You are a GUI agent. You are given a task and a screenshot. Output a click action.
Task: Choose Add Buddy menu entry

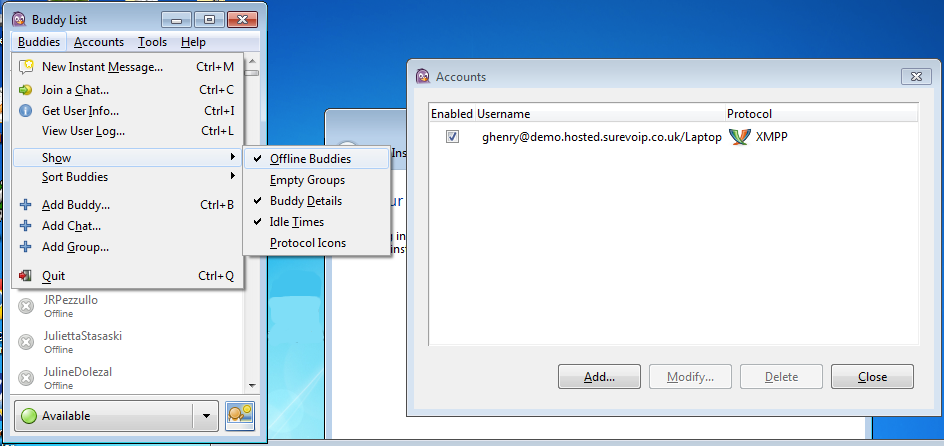pyautogui.click(x=128, y=205)
